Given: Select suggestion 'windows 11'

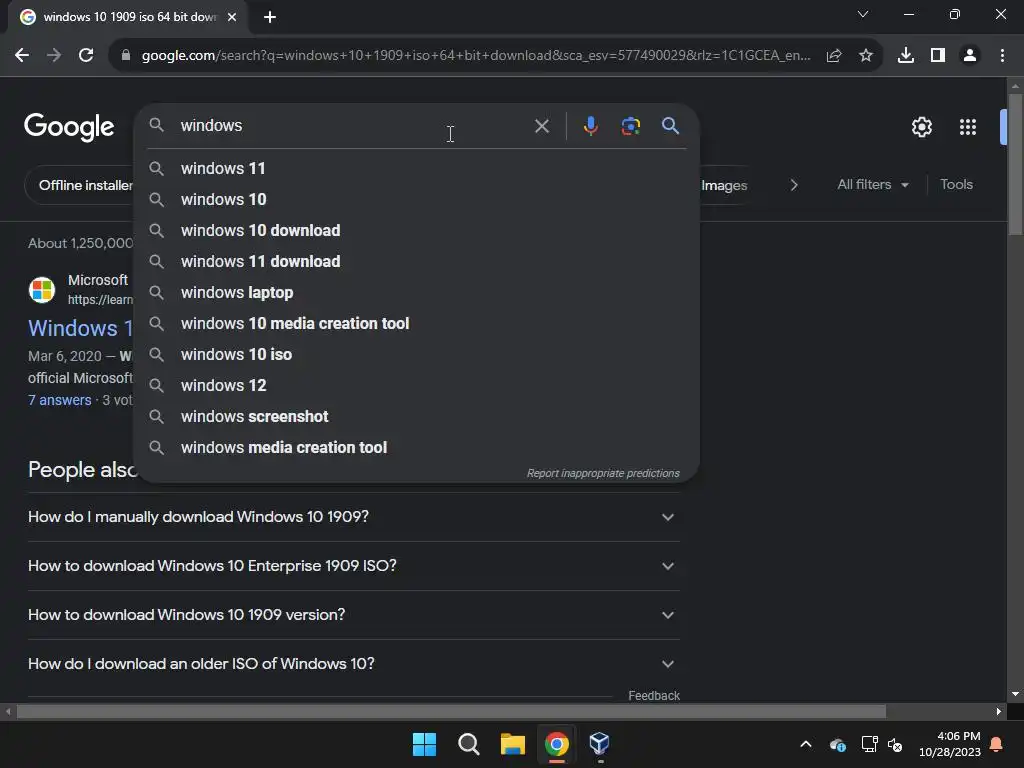Looking at the screenshot, I should pyautogui.click(x=417, y=168).
